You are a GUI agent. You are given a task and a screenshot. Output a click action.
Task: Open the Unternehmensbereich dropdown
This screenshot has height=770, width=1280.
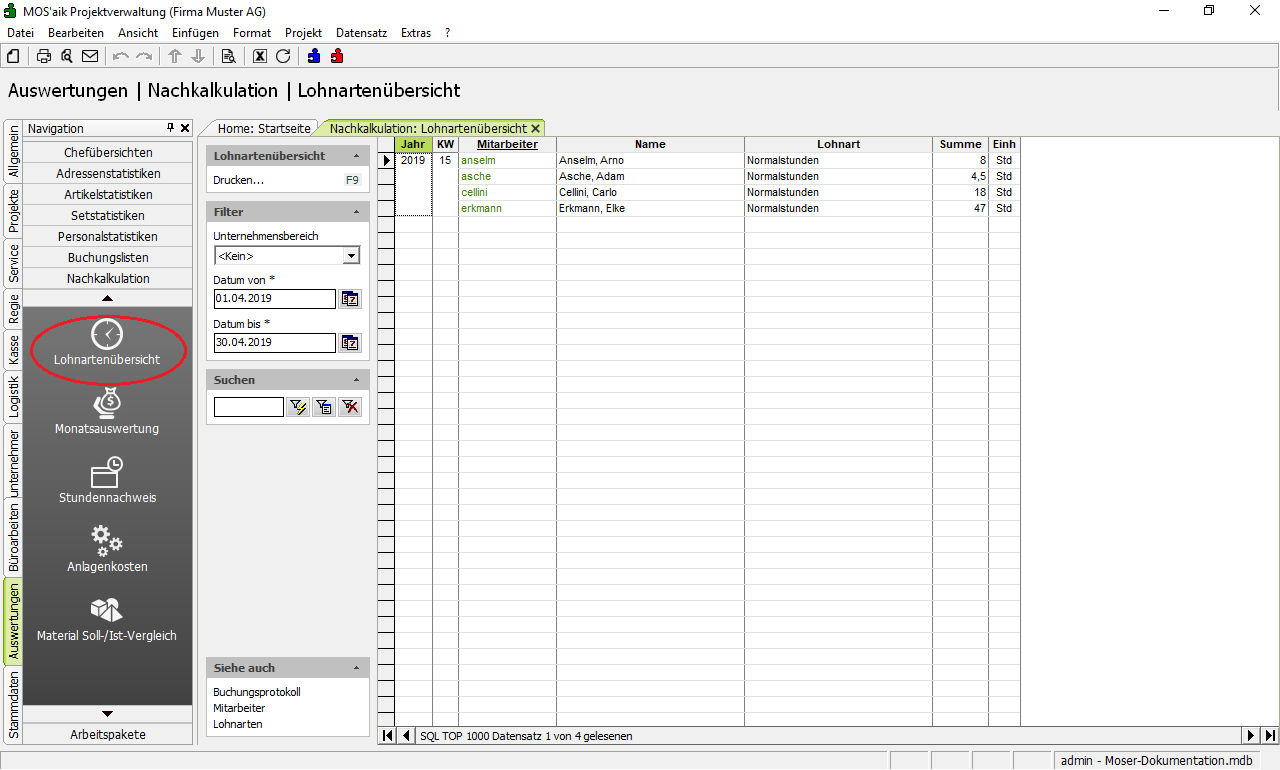click(x=350, y=256)
